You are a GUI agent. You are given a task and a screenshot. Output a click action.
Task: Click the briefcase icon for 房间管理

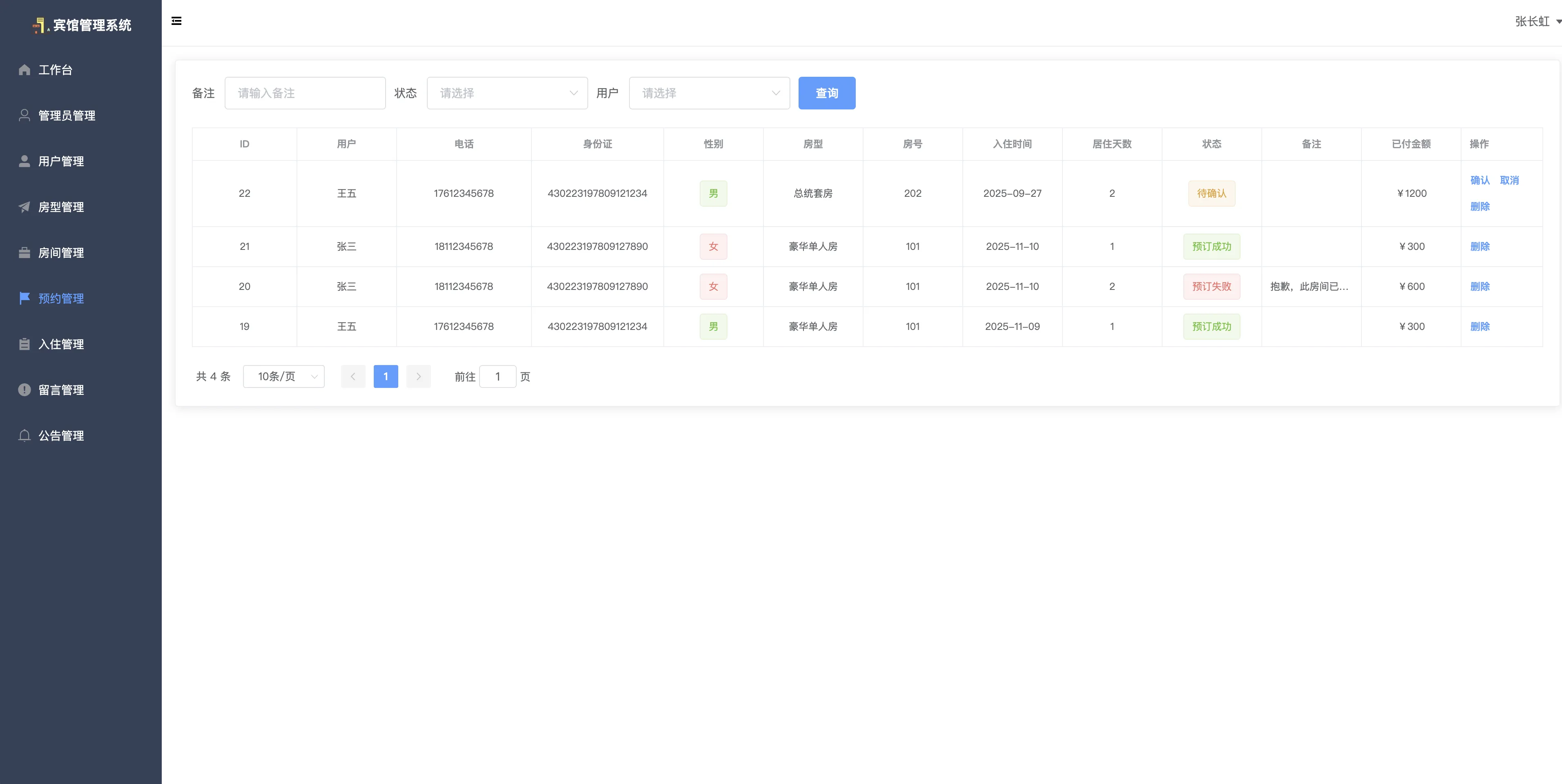pos(24,252)
